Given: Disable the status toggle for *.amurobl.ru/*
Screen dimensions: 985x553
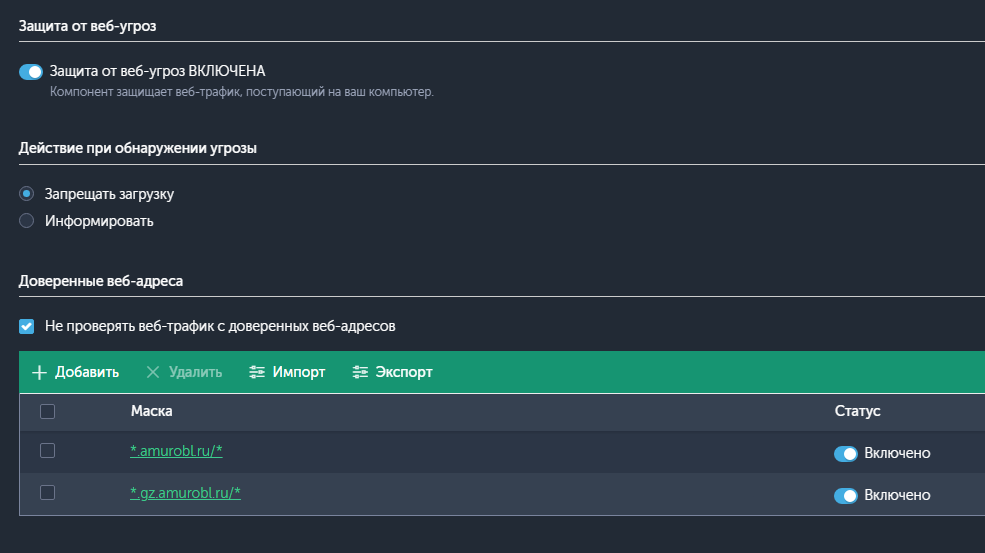Looking at the screenshot, I should point(846,453).
